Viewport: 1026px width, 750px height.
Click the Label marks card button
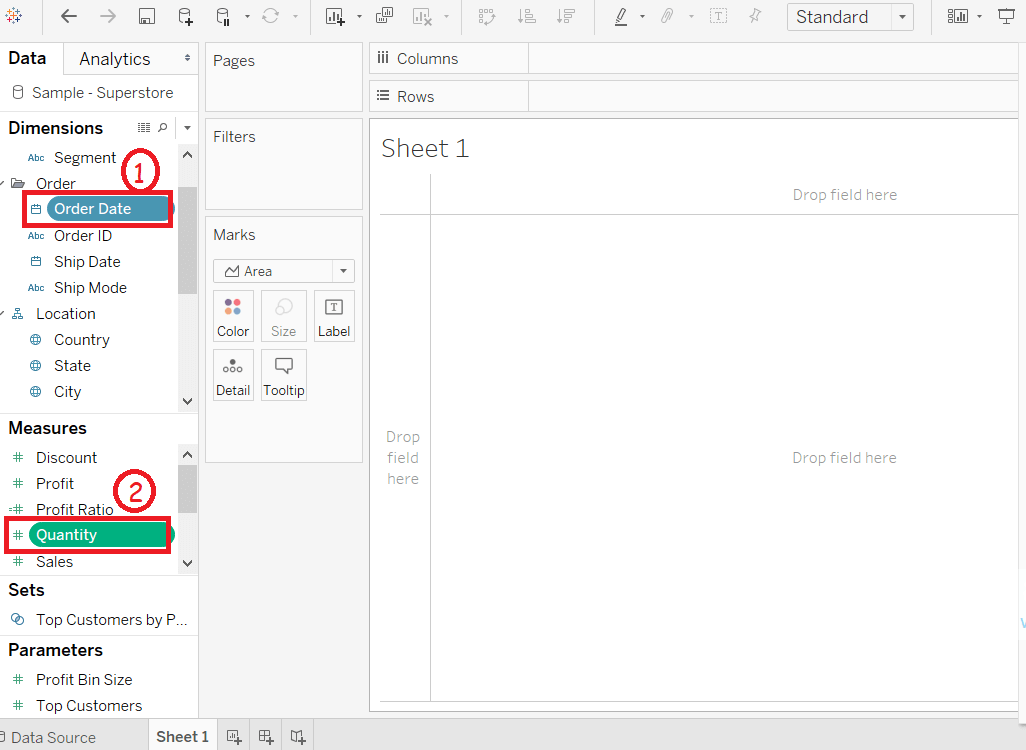point(334,317)
